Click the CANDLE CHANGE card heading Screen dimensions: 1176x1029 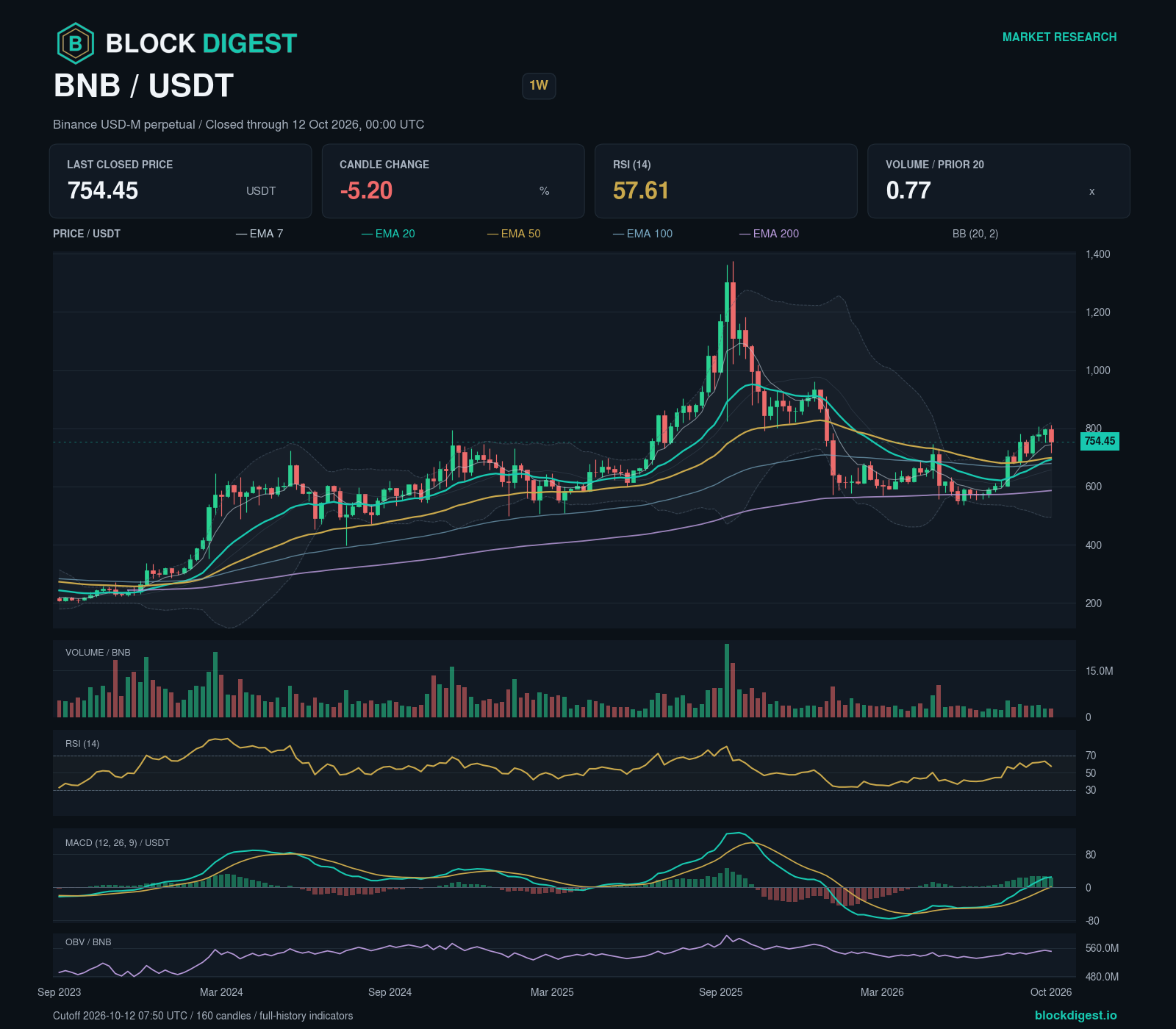(x=384, y=165)
